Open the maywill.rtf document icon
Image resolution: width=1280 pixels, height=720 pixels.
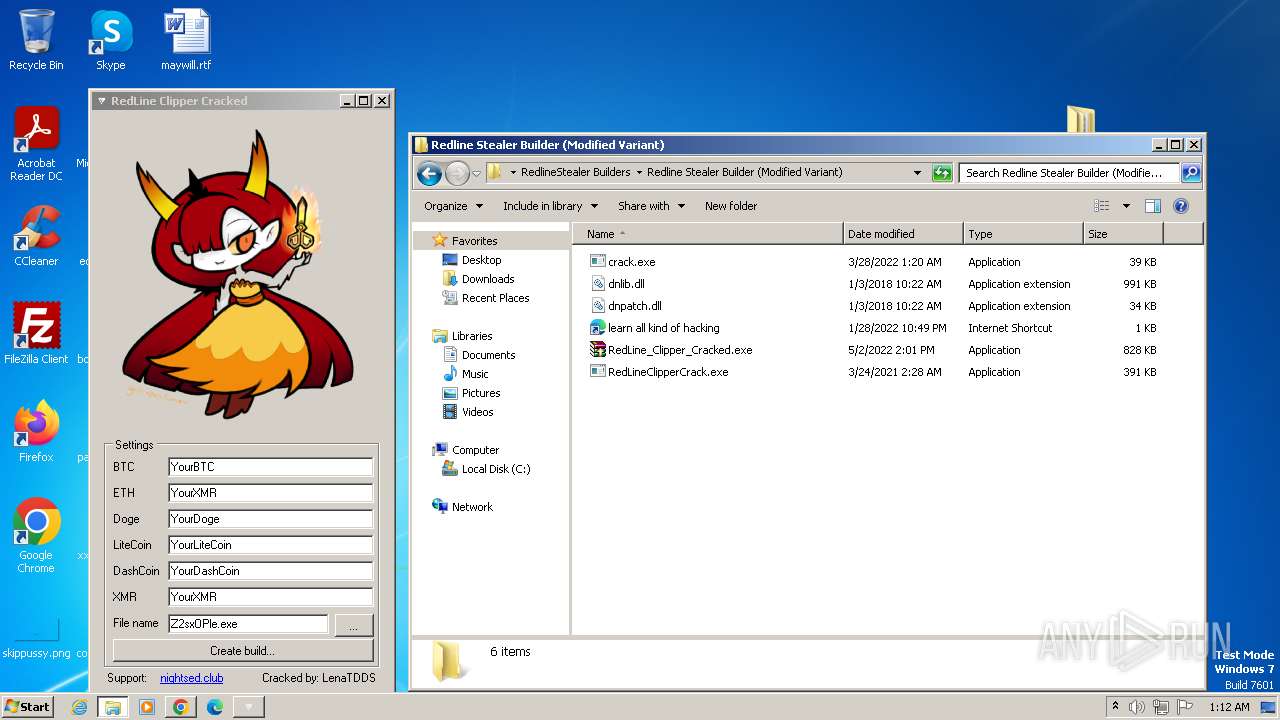pos(186,40)
